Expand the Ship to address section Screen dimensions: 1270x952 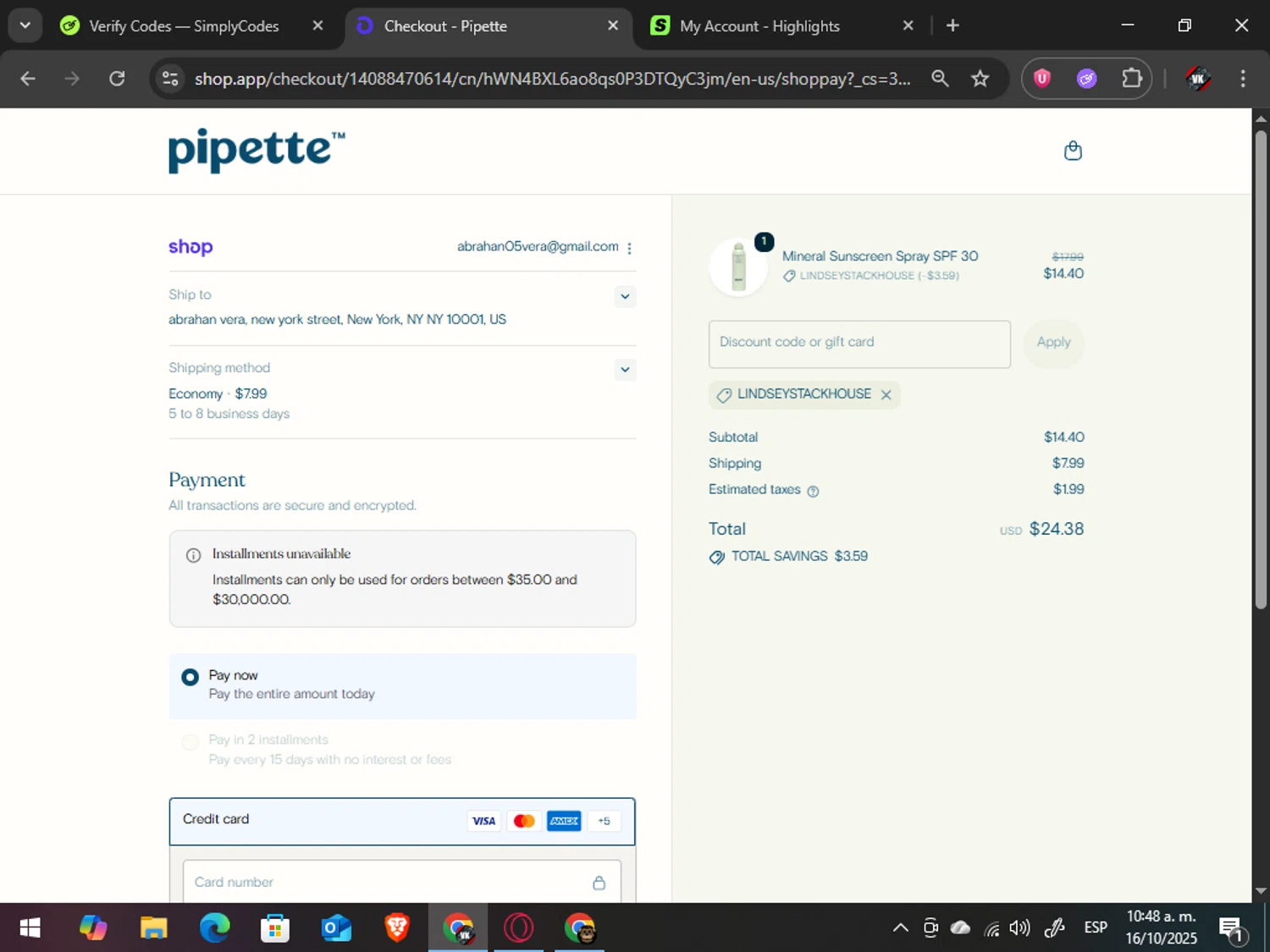click(x=625, y=296)
